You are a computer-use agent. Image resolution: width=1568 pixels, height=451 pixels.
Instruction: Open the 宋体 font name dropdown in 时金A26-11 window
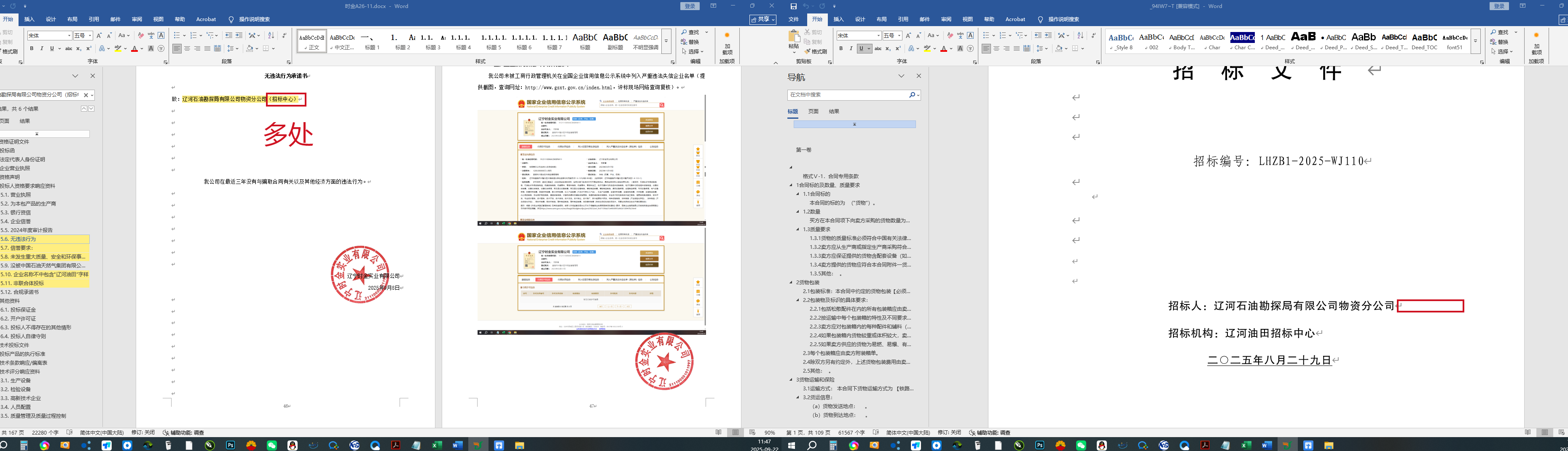click(69, 35)
